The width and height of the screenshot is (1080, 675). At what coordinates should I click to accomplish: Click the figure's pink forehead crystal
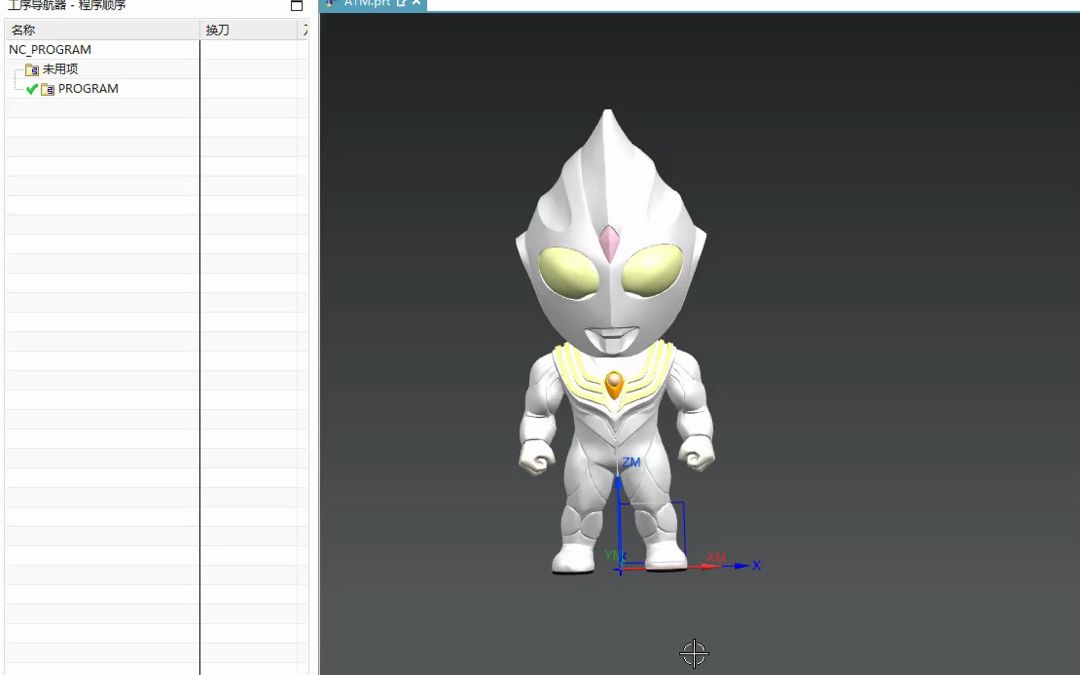pos(609,242)
